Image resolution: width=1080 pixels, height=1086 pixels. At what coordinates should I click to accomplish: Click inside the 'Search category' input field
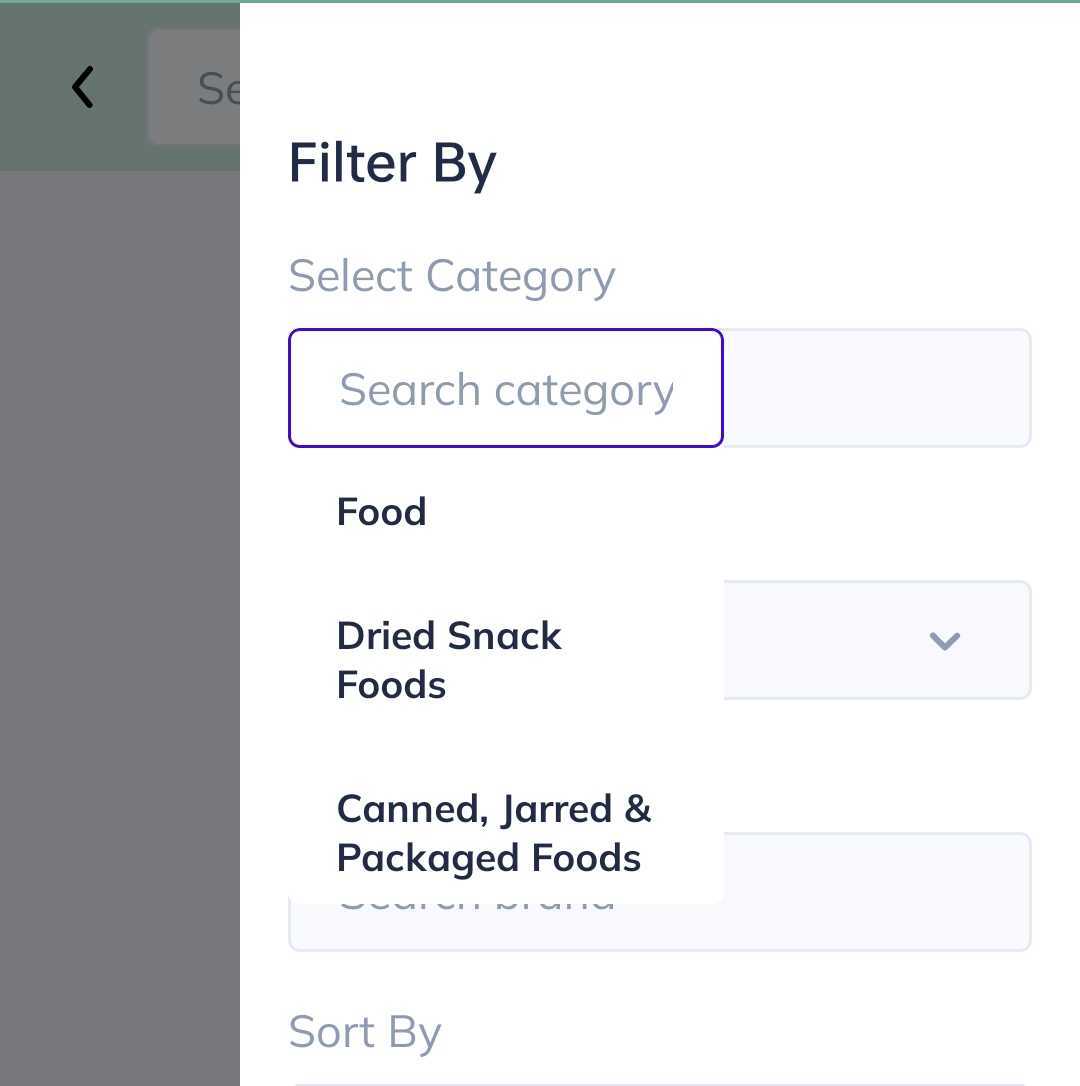[506, 388]
